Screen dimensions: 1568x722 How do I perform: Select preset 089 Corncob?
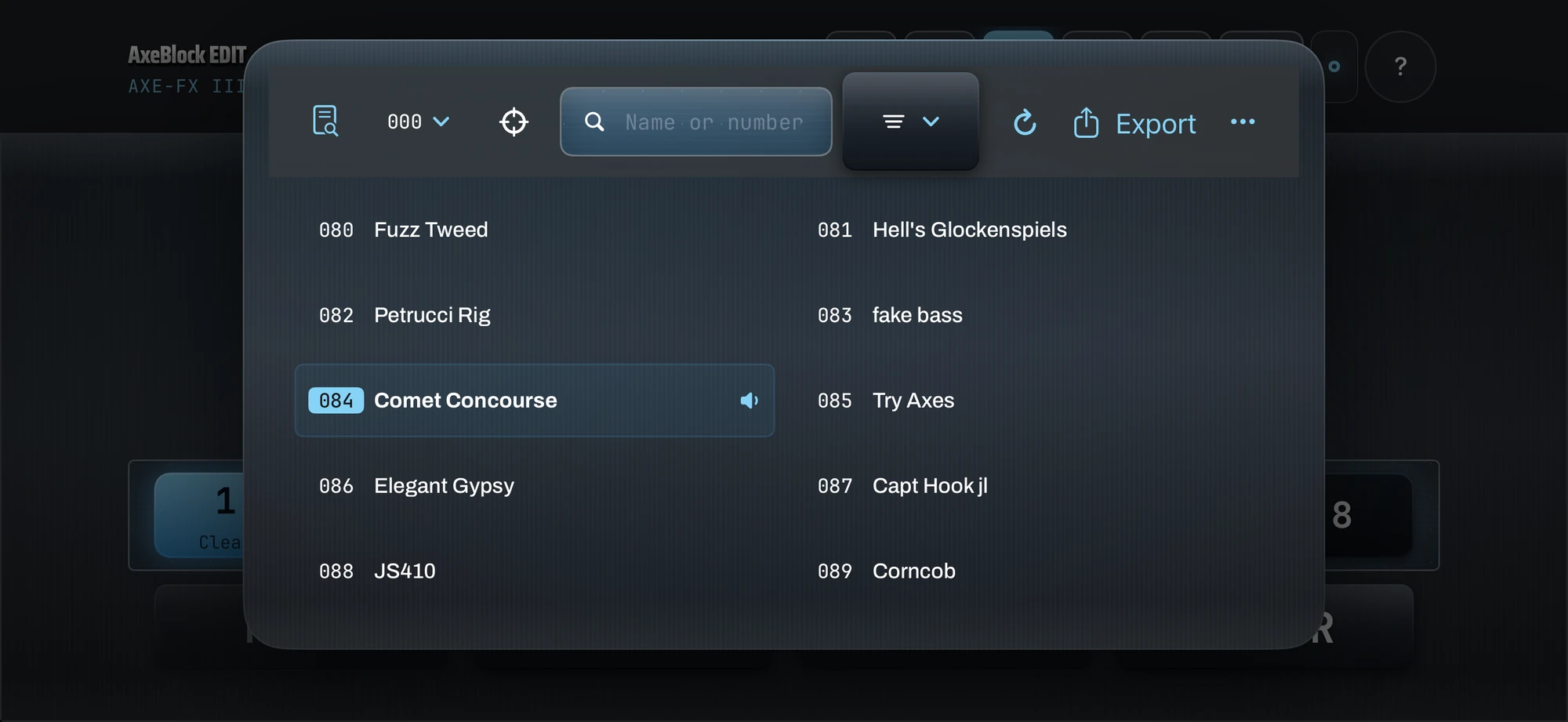(x=1033, y=571)
